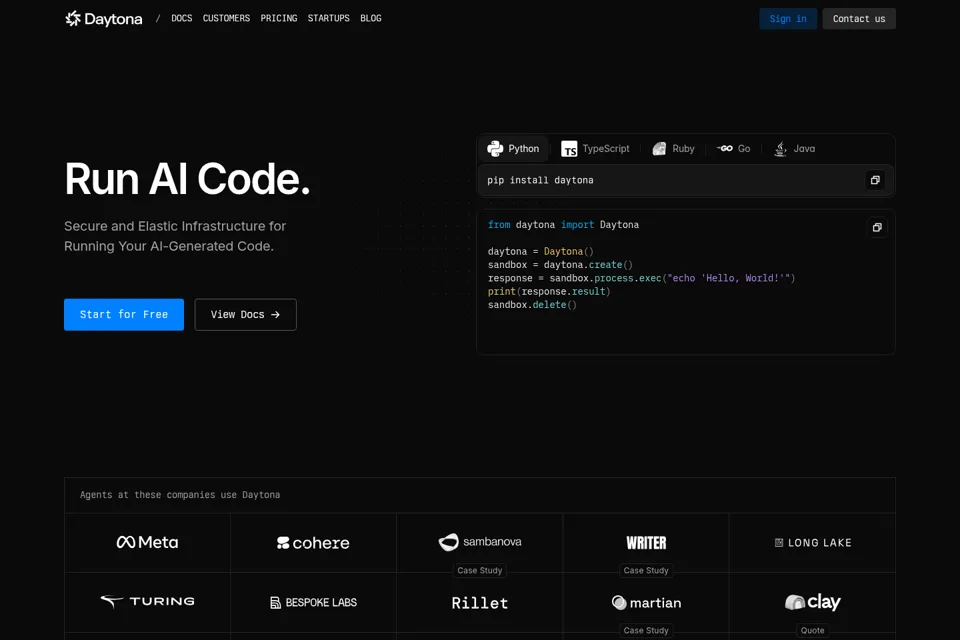The image size is (960, 640).
Task: Click the 'print(response.result)' code line
Action: pyautogui.click(x=549, y=292)
